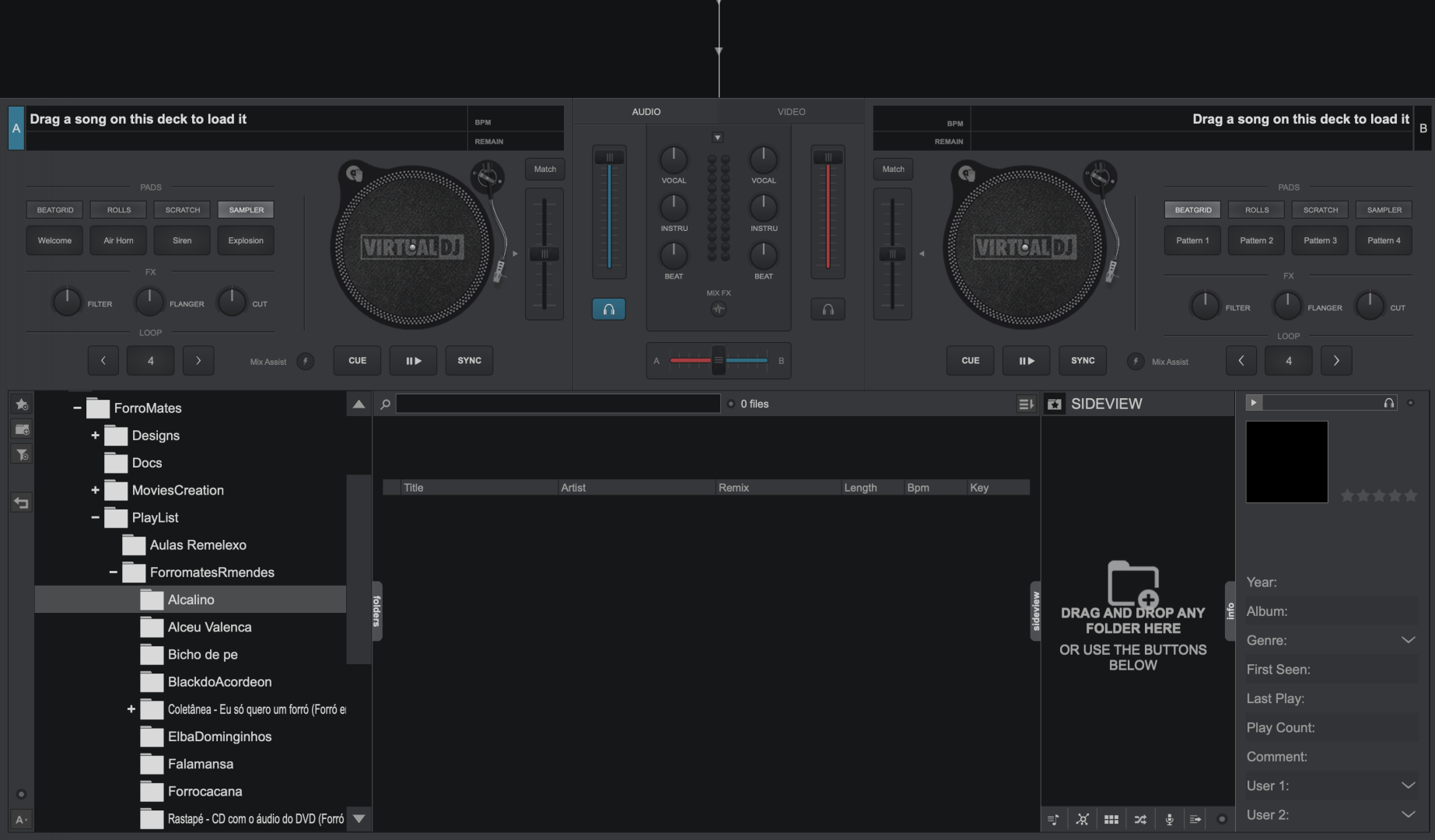This screenshot has width=1435, height=840.
Task: Open the sampler grid icon in the sideview toolbar
Action: 1111,819
